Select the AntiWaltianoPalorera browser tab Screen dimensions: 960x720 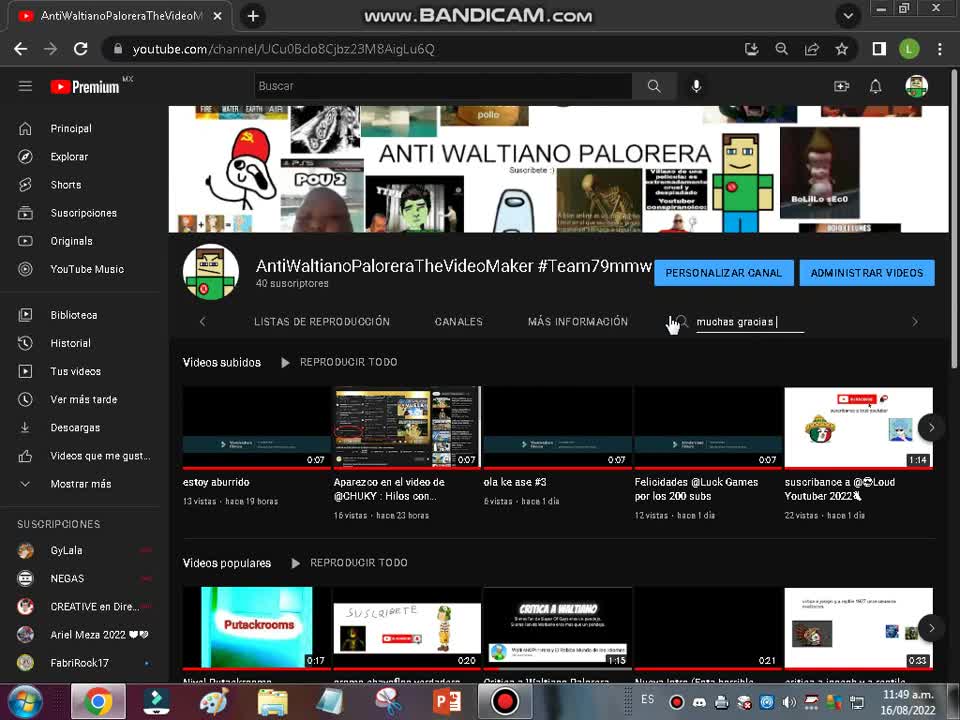tap(120, 16)
